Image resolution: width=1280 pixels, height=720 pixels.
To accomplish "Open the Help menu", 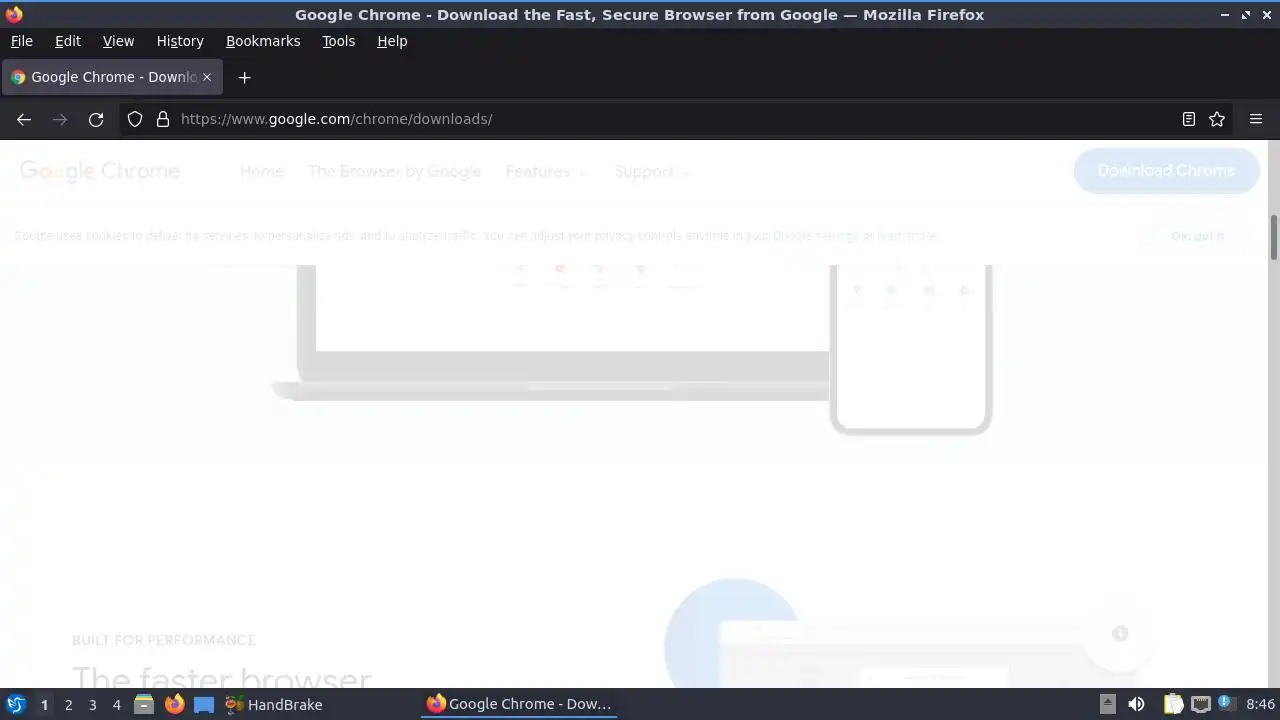I will pyautogui.click(x=392, y=41).
